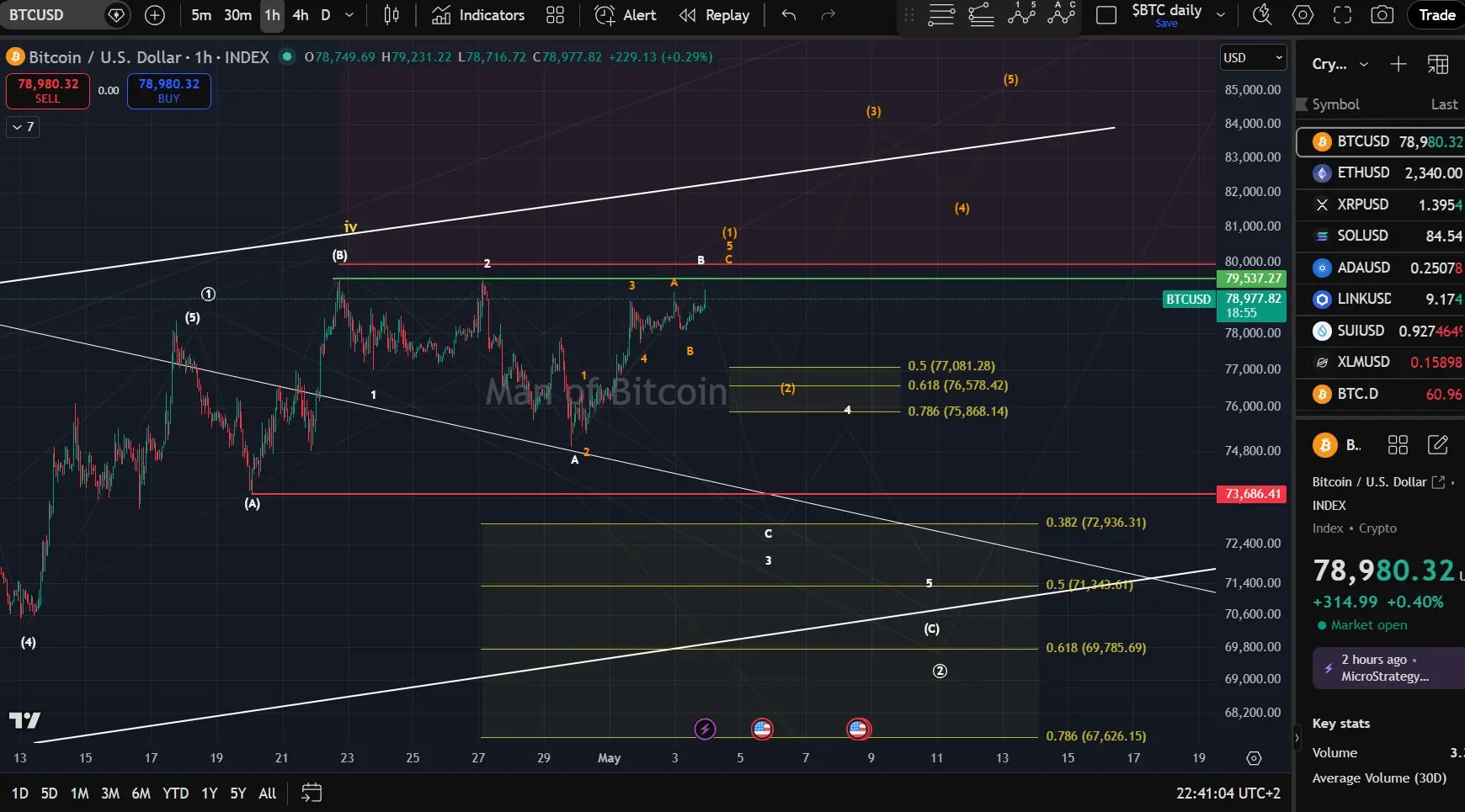Viewport: 1465px width, 812px height.
Task: Open the watchlist advanced view table icon
Action: pyautogui.click(x=1438, y=64)
